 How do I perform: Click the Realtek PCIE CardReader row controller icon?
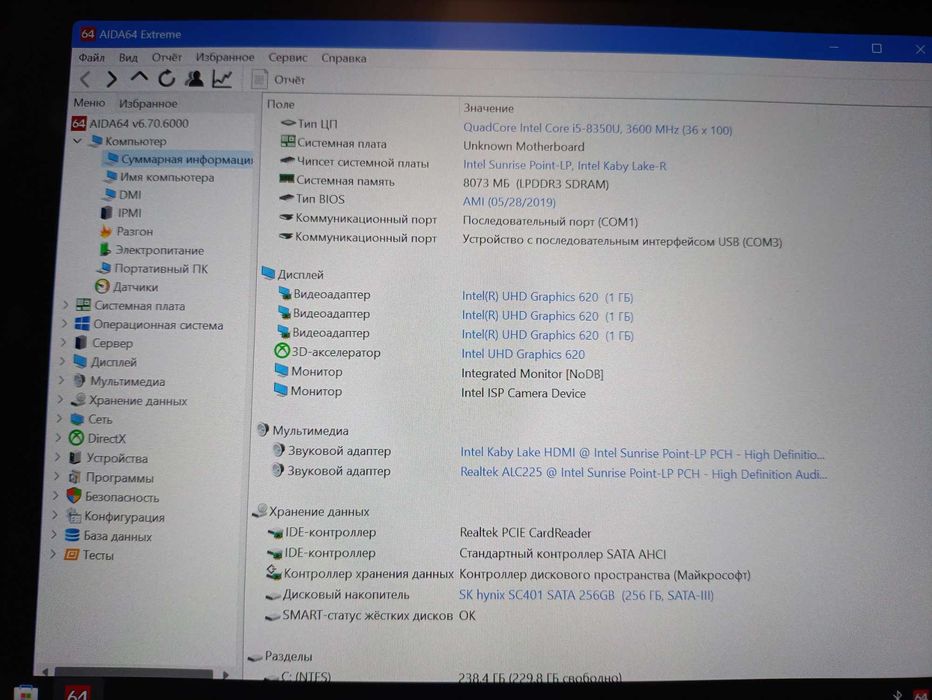275,533
